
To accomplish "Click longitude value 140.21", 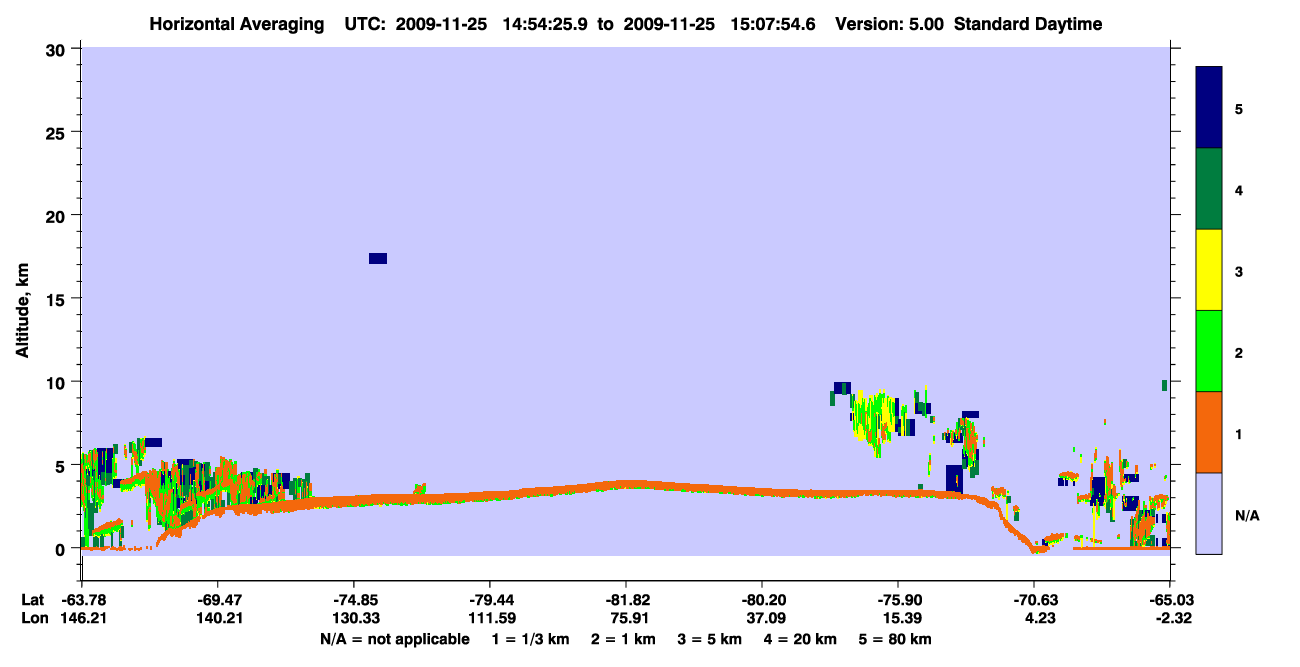I will pyautogui.click(x=218, y=618).
